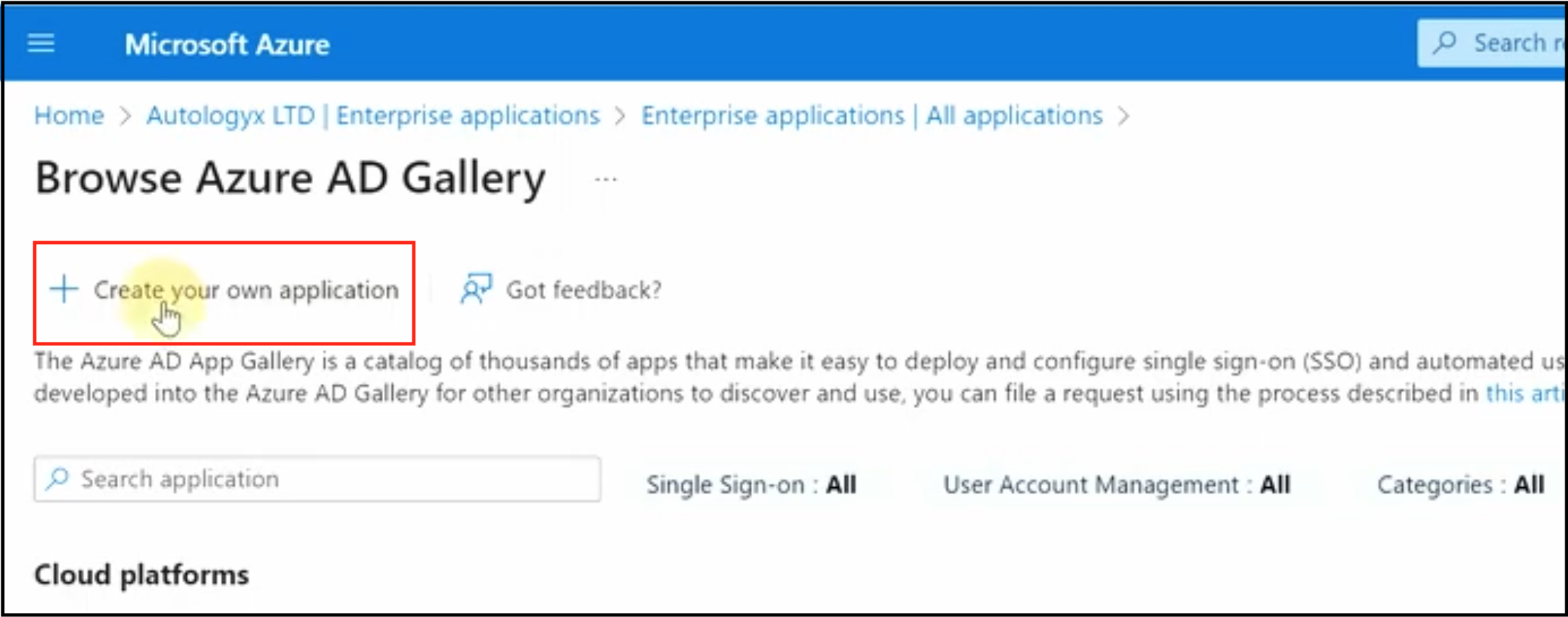Focus the Search application field
The height and width of the screenshot is (617, 1568).
click(x=317, y=479)
